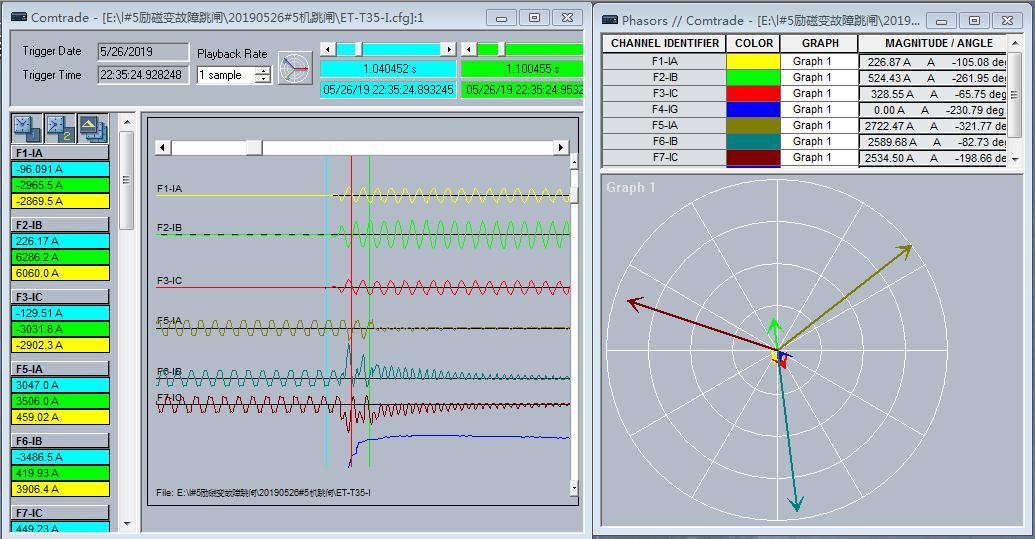This screenshot has height=539, width=1035.
Task: Click the waveform vertical scrollbar down arrow
Action: point(574,489)
